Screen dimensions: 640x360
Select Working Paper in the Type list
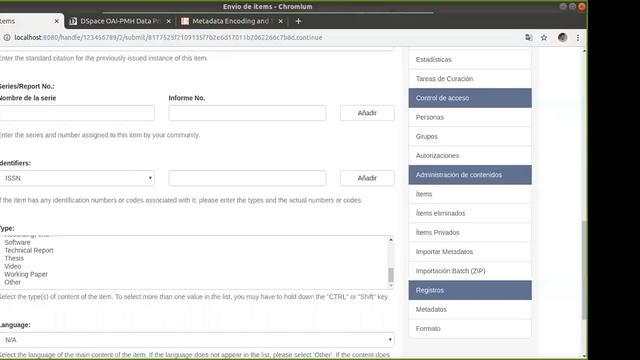coord(26,274)
